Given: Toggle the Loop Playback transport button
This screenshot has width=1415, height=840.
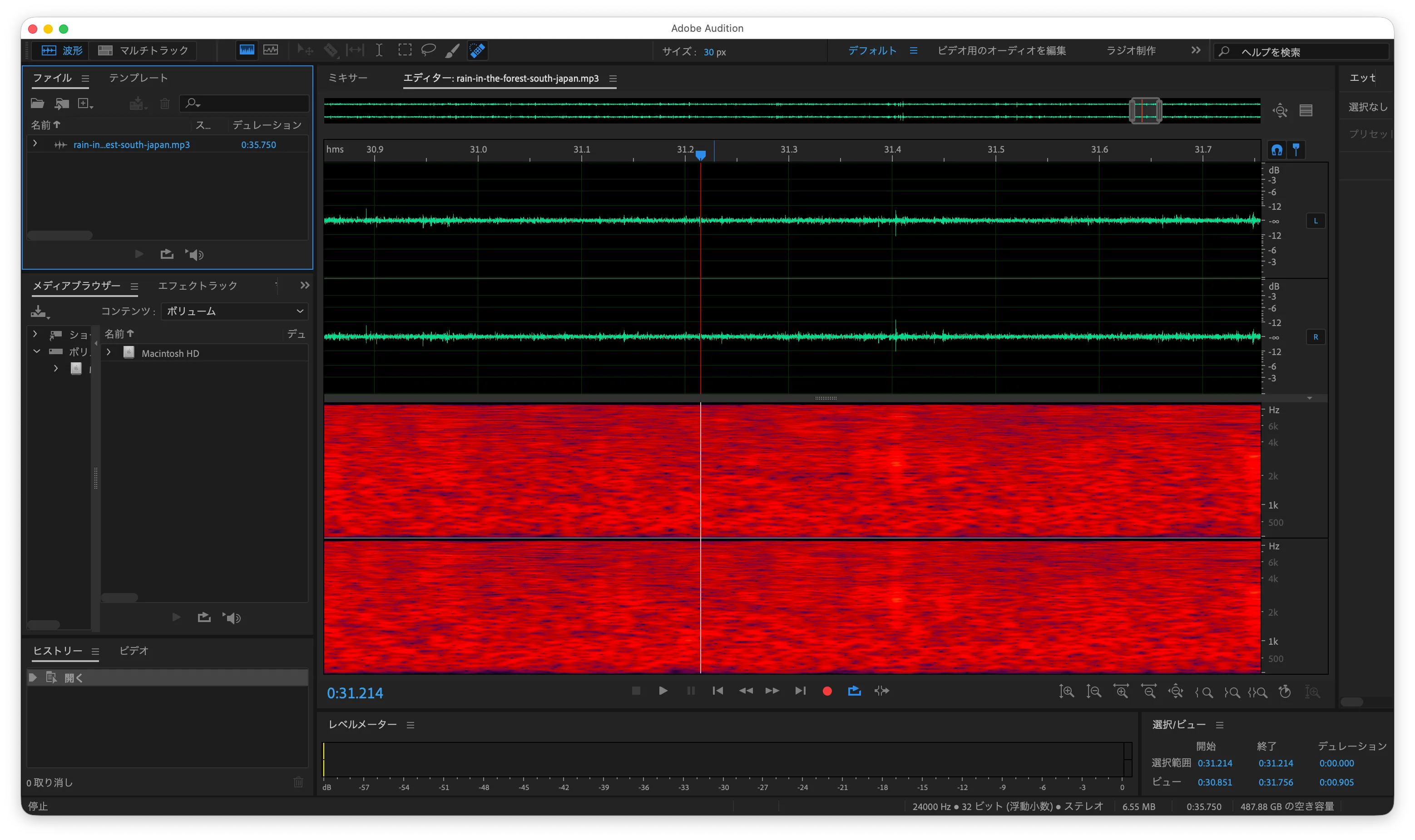Looking at the screenshot, I should [x=854, y=691].
